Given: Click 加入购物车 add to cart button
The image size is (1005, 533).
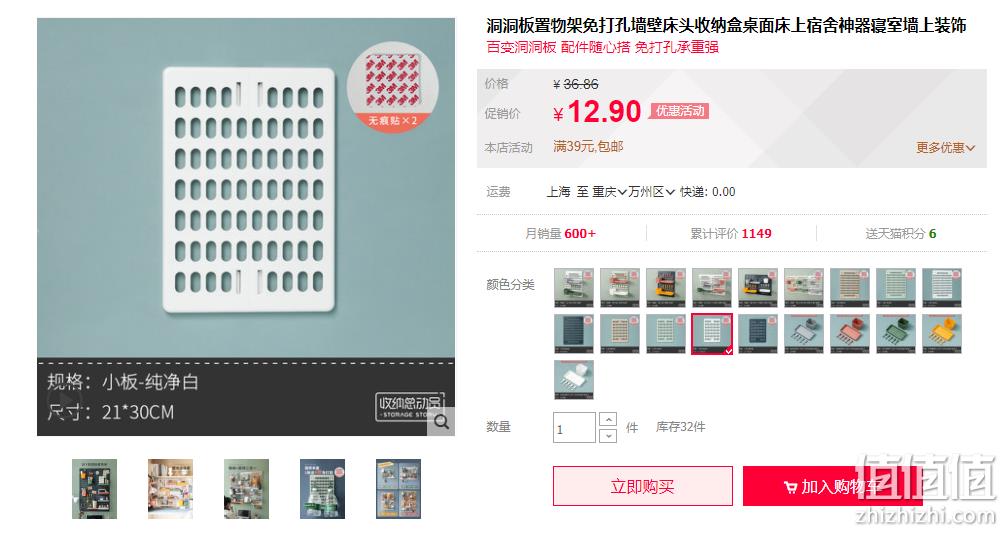Looking at the screenshot, I should (832, 486).
